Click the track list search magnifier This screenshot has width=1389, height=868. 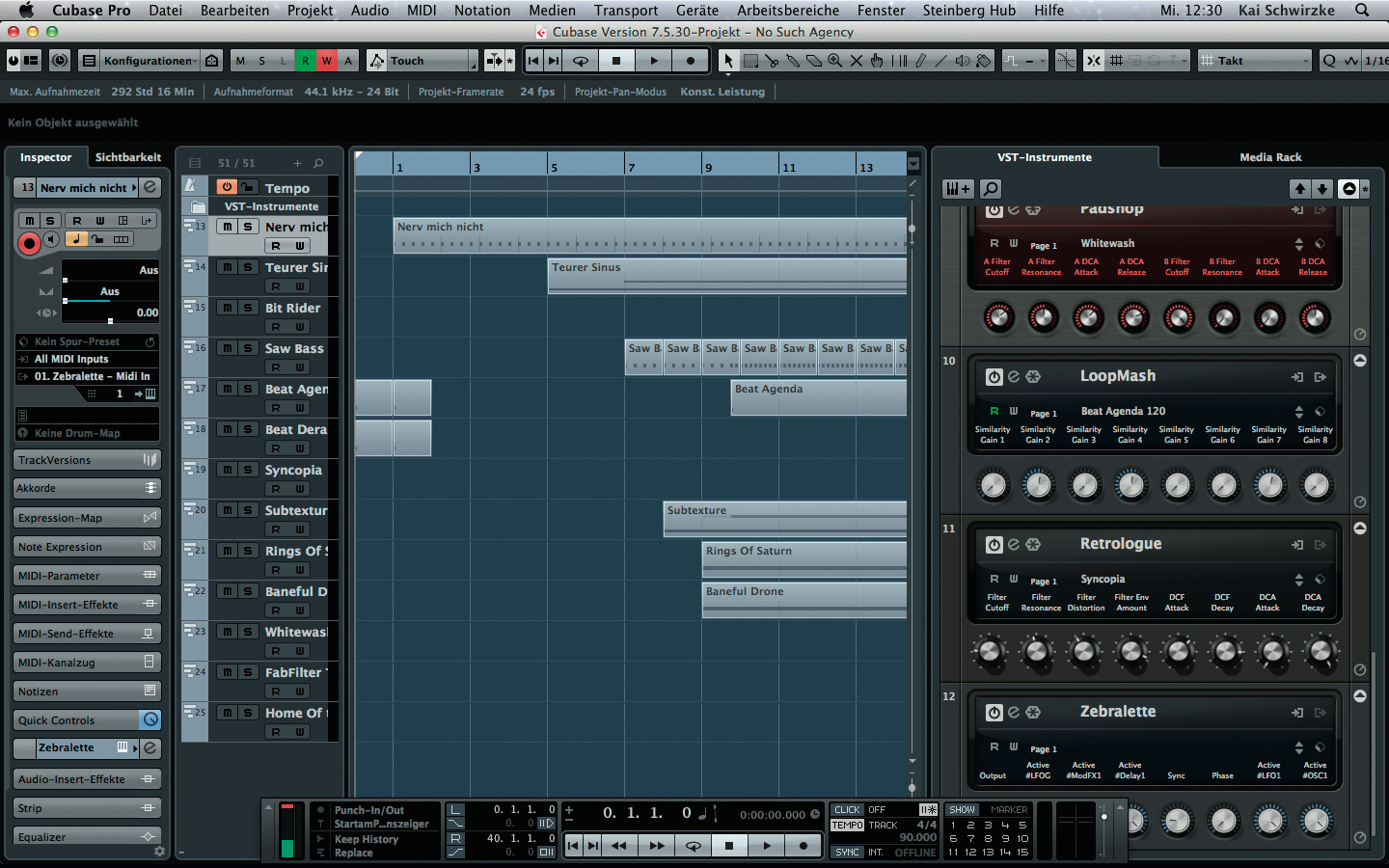pyautogui.click(x=318, y=163)
